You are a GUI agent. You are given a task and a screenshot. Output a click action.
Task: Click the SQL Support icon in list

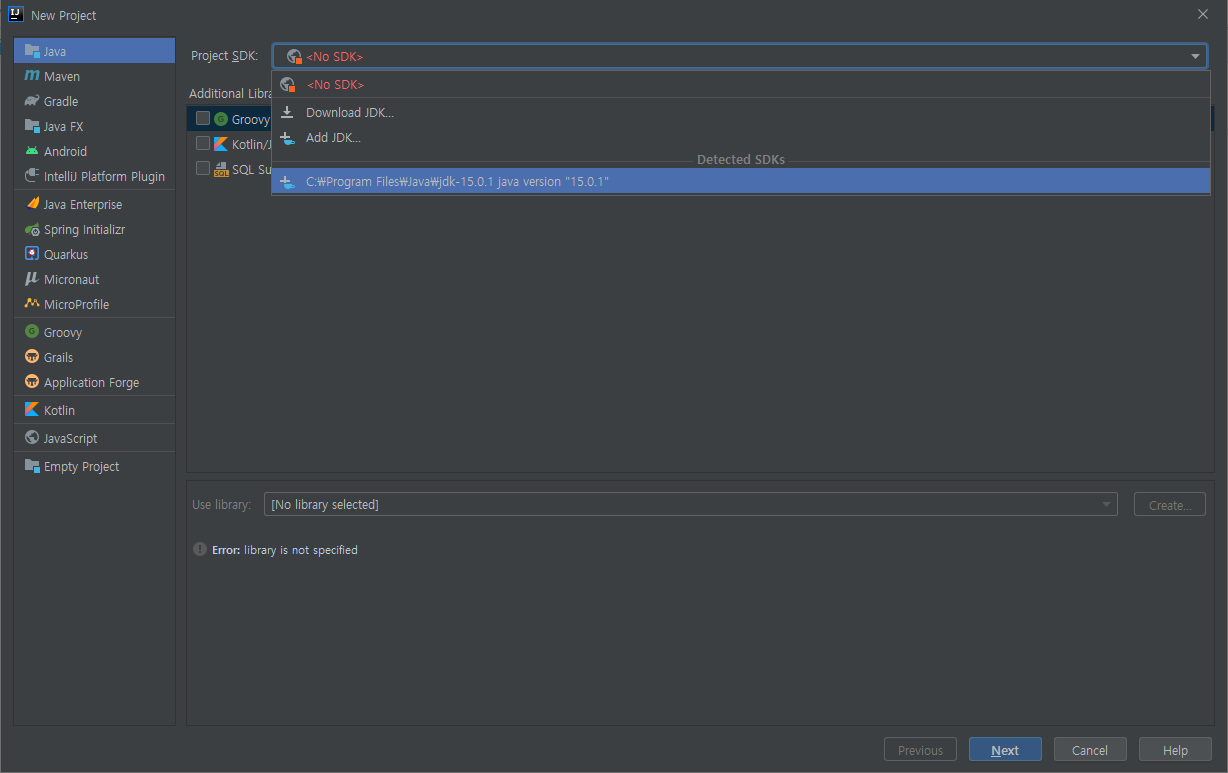coord(221,169)
